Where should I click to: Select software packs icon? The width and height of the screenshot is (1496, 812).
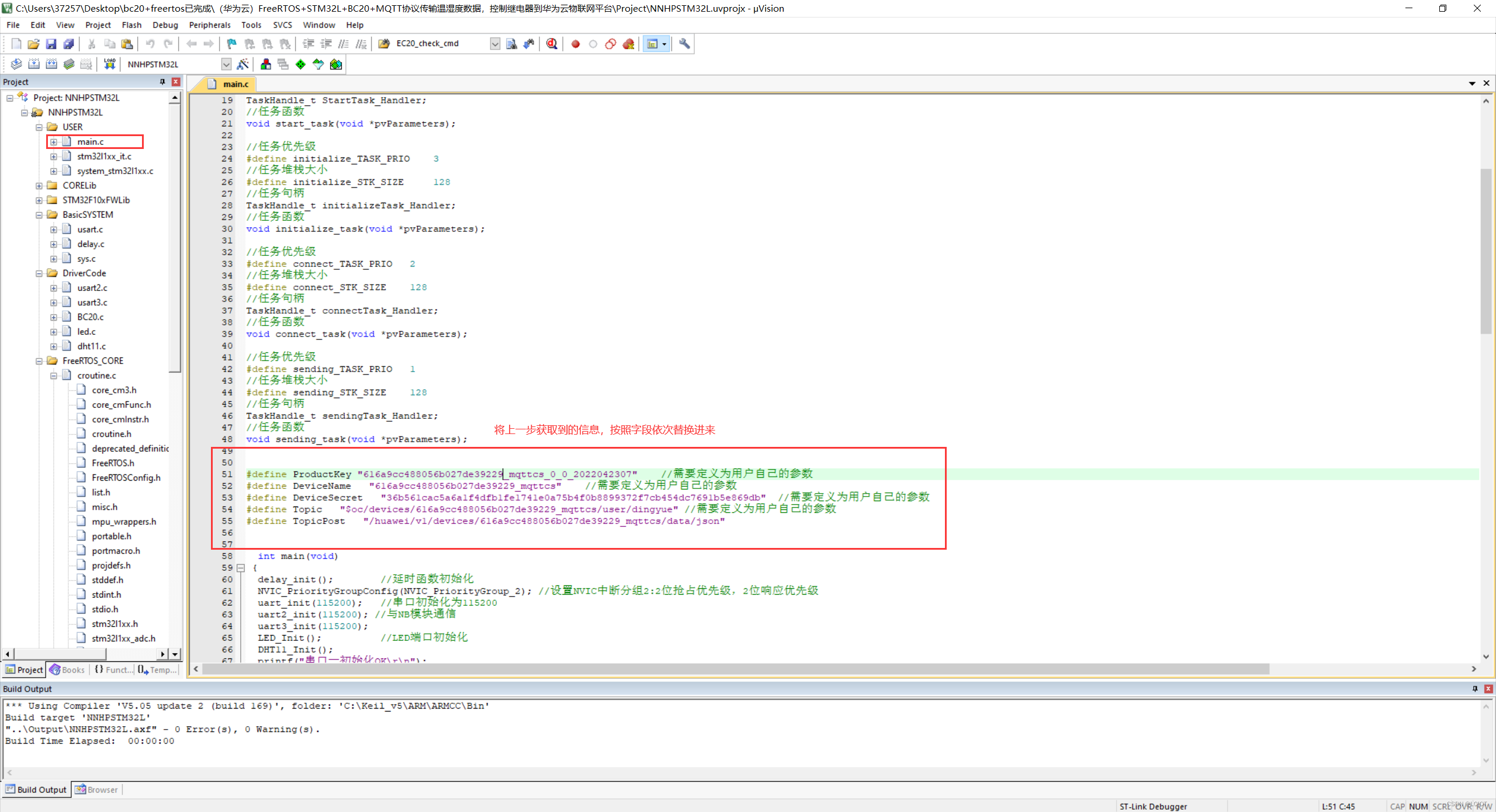point(318,64)
